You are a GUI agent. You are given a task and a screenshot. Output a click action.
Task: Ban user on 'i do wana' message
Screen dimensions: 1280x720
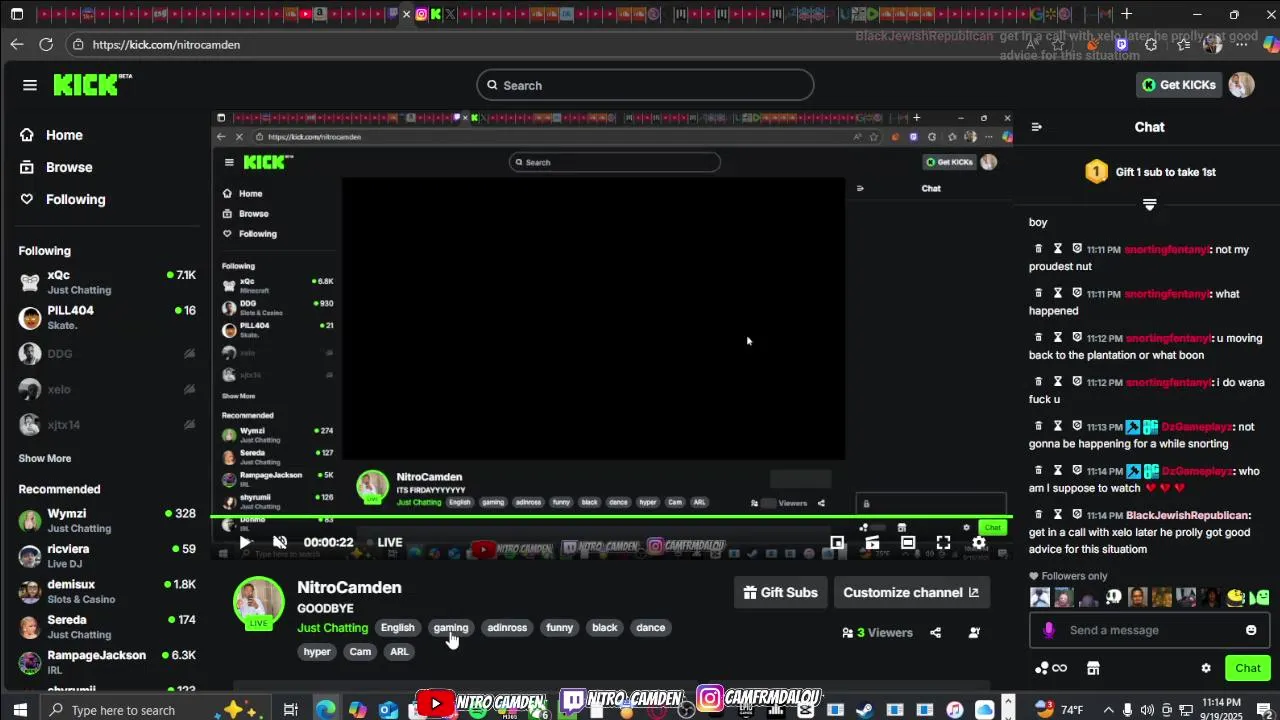(1077, 382)
